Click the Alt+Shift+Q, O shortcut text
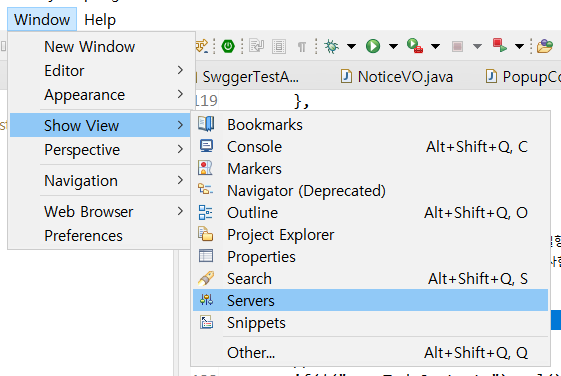The height and width of the screenshot is (376, 561). 476,213
